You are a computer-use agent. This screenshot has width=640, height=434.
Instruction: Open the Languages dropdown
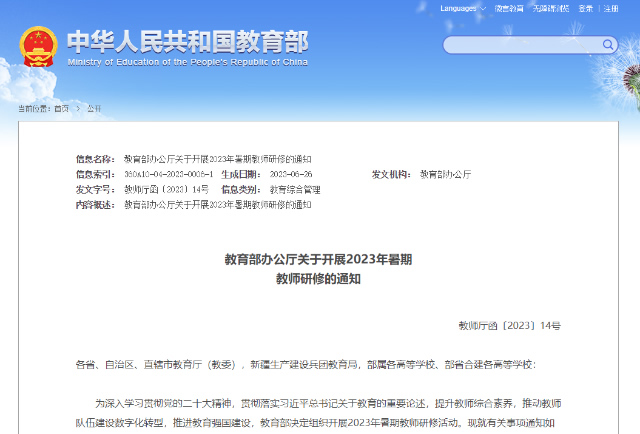(x=463, y=8)
